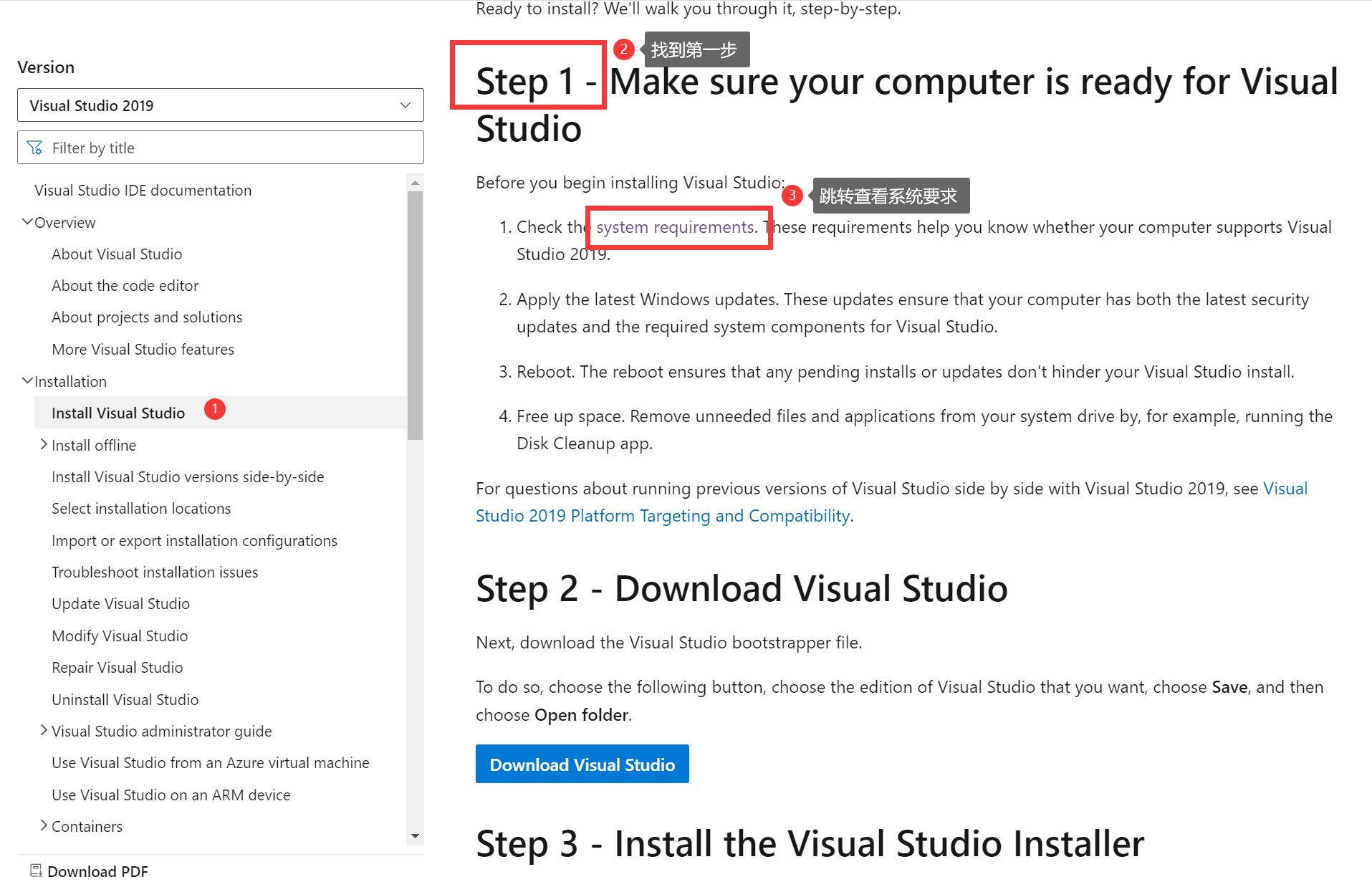Viewport: 1372px width, 887px height.
Task: Open Modify Visual Studio page
Action: pos(120,636)
